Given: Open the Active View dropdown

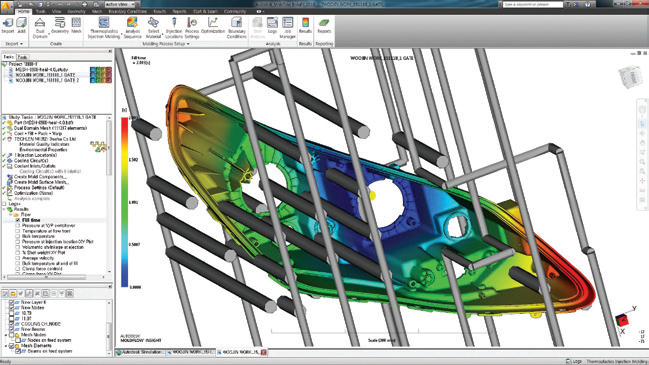Looking at the screenshot, I should pyautogui.click(x=120, y=4).
